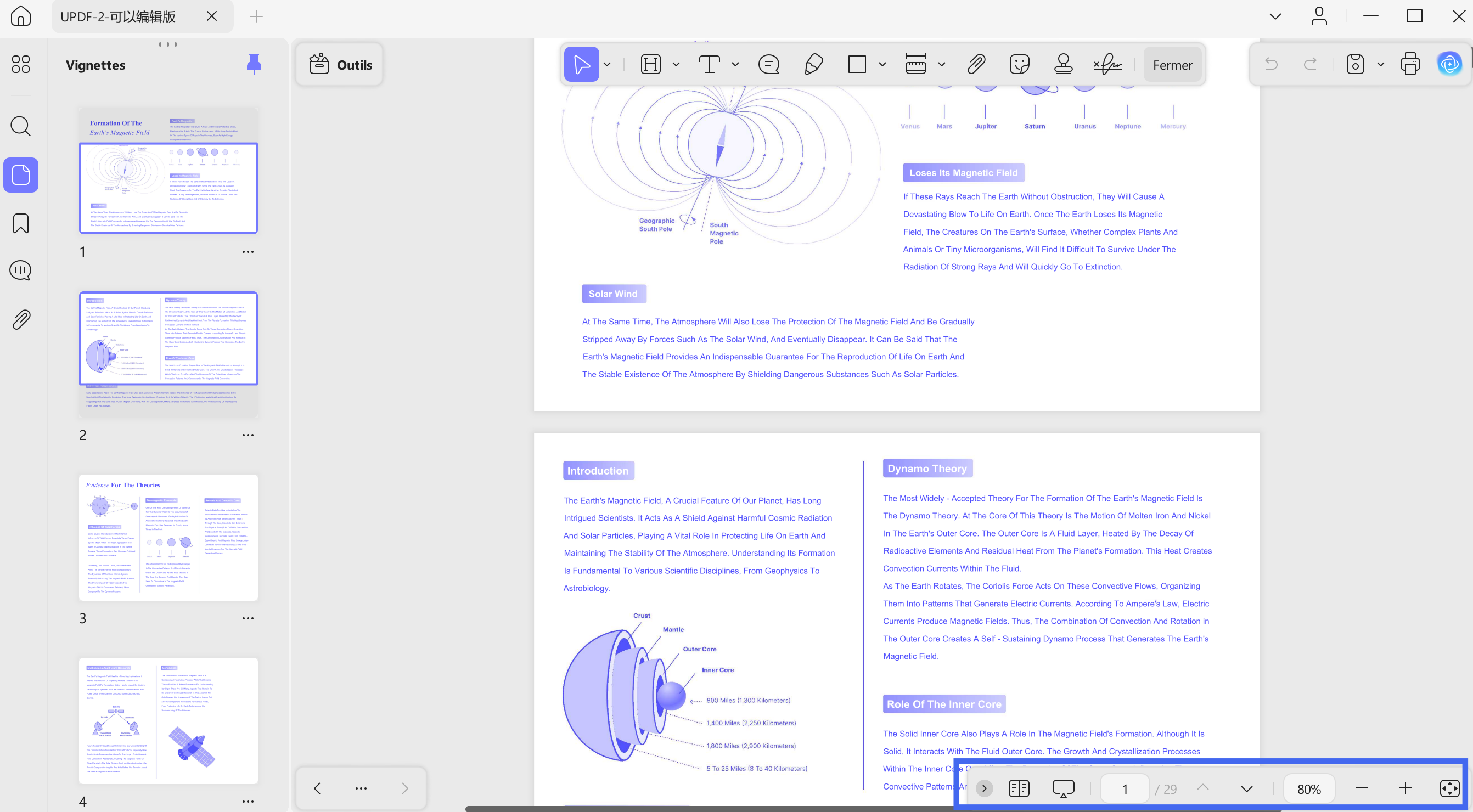Open the UPDF AI assistant
Viewport: 1473px width, 812px height.
[1449, 64]
